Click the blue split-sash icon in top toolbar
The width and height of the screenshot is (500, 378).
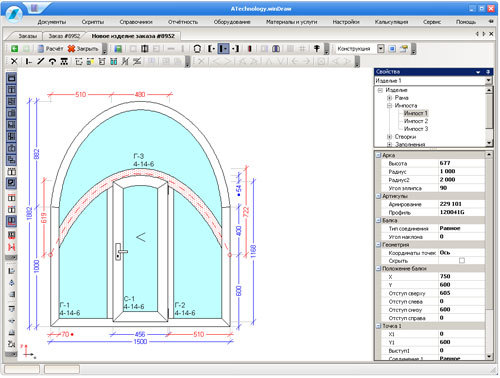(276, 49)
